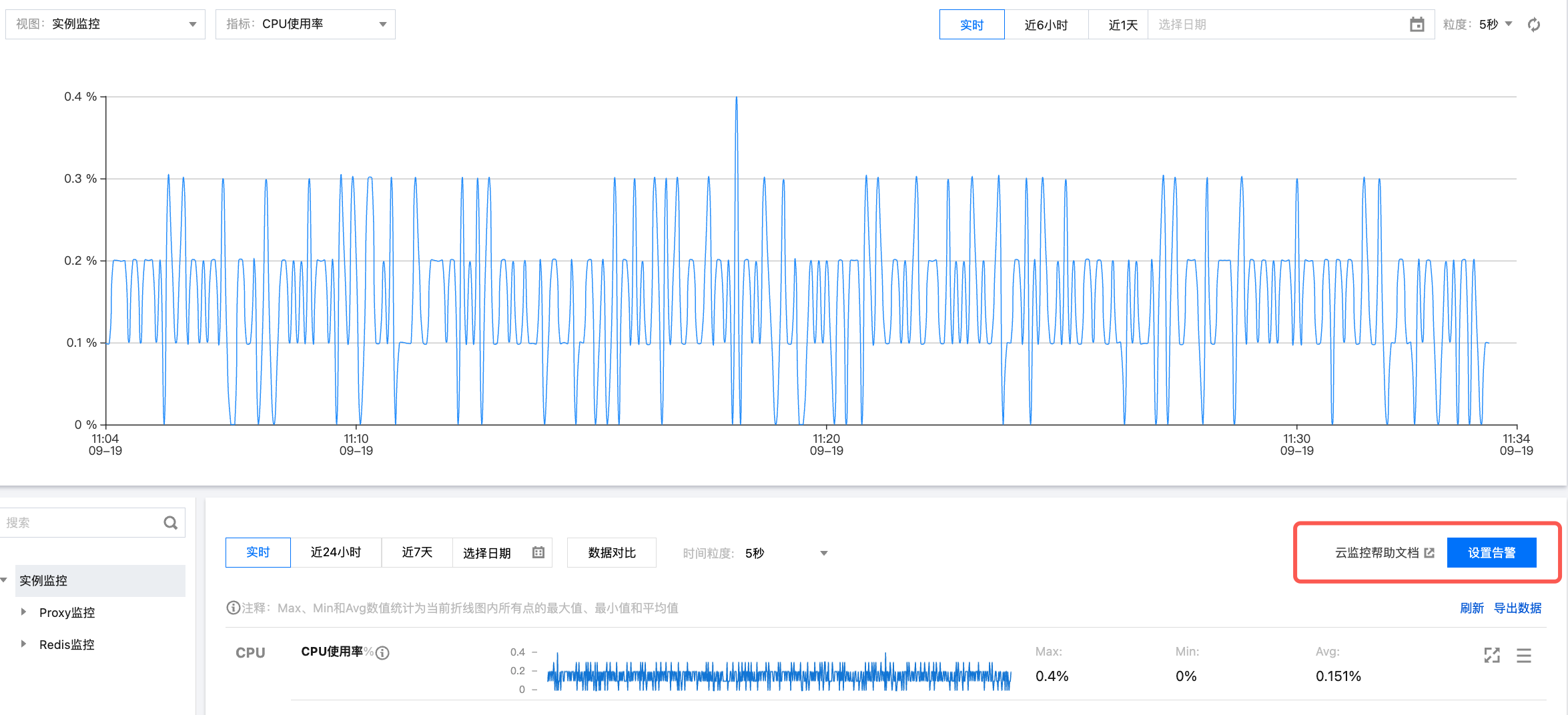Open the 云监控帮助文档 external link

1384,552
